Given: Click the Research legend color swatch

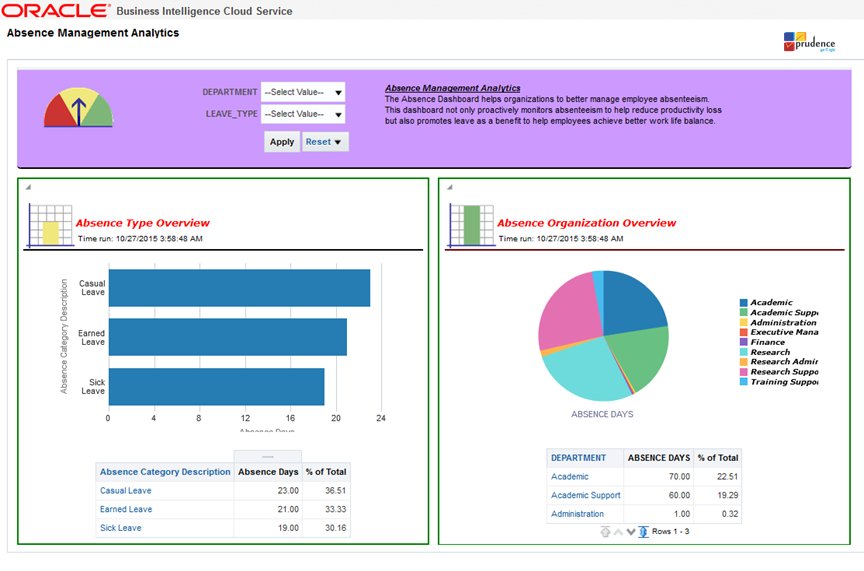Looking at the screenshot, I should click(x=743, y=352).
